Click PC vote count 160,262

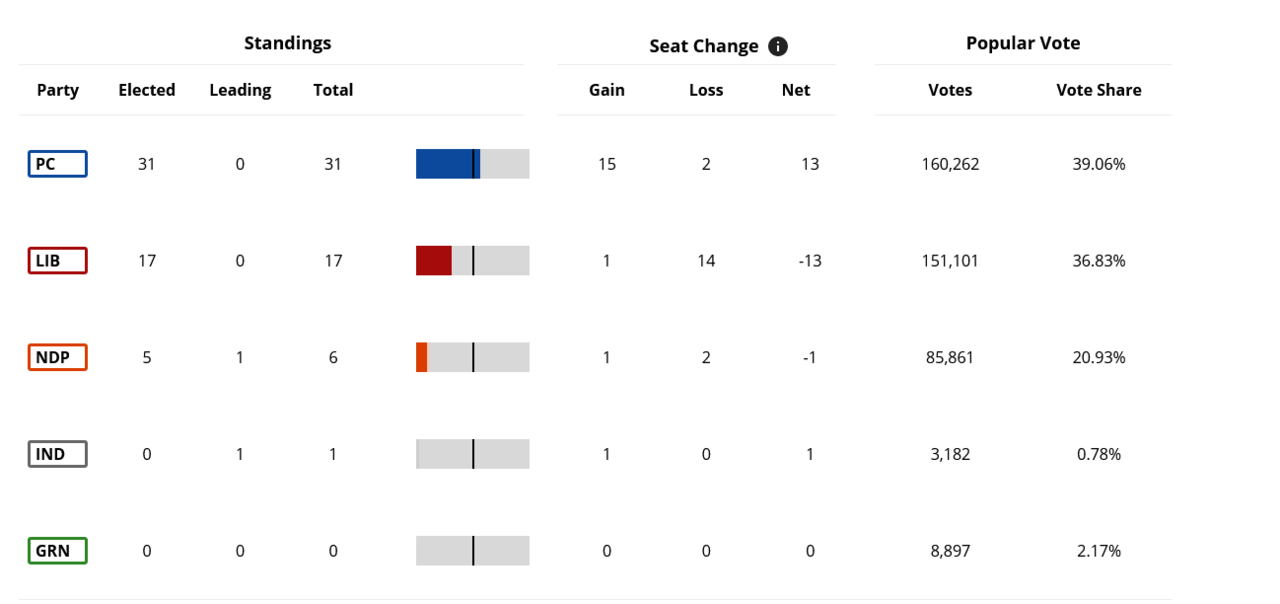pos(950,164)
